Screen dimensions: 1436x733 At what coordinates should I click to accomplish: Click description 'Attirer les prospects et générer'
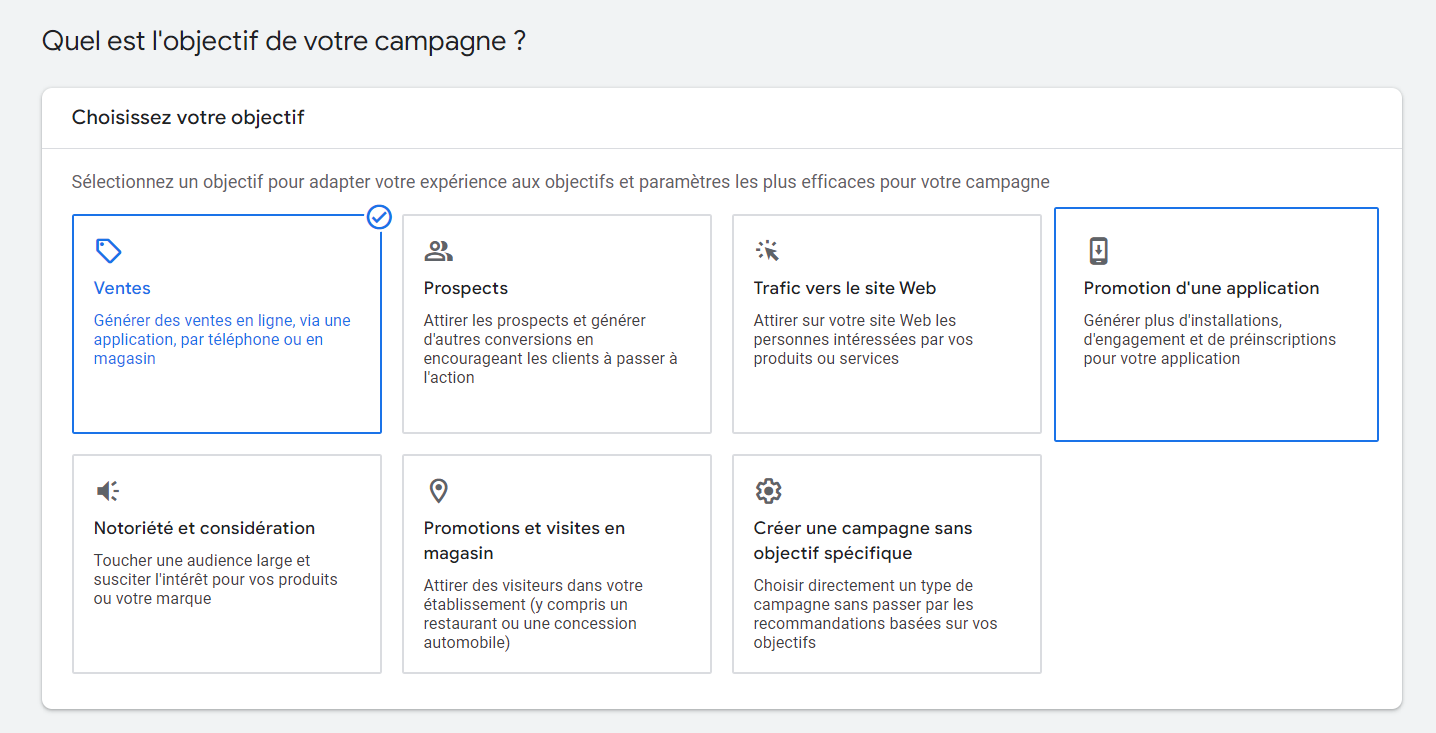(x=551, y=349)
